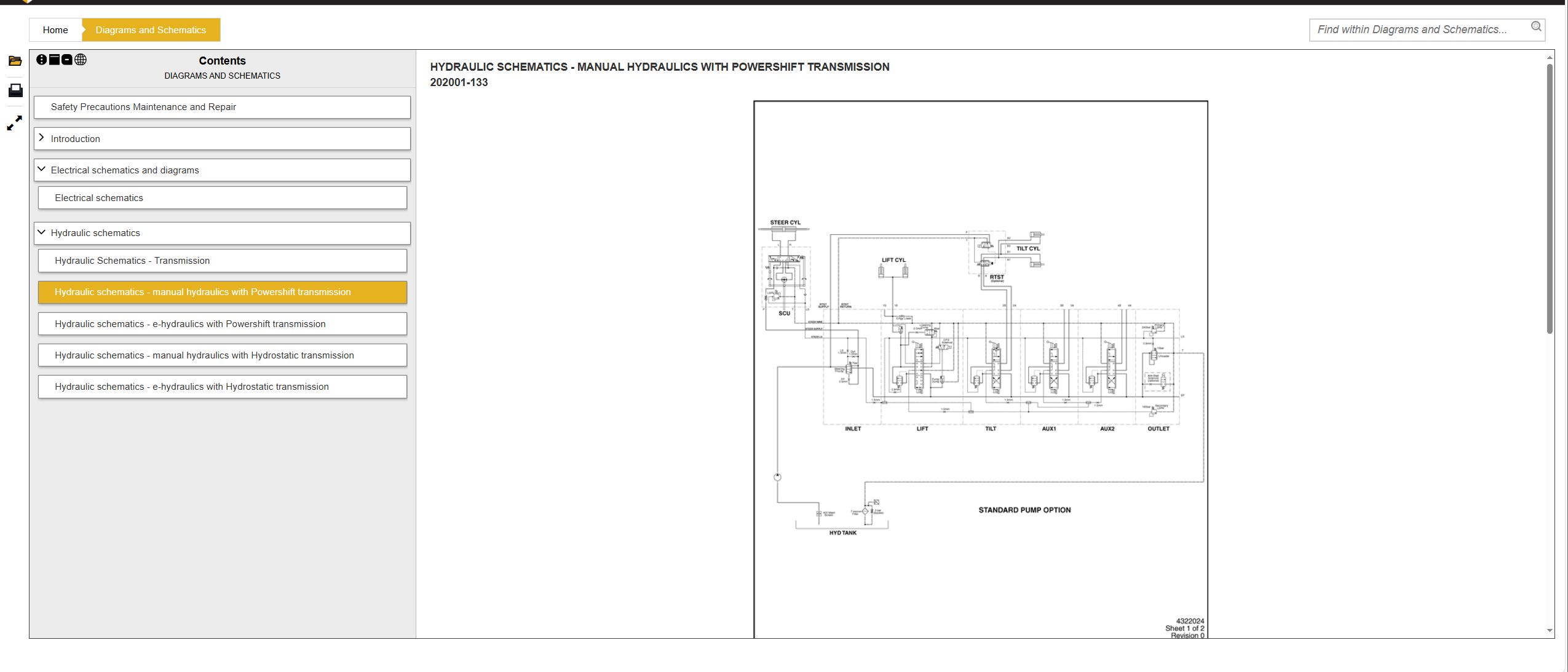1568x672 pixels.
Task: Select Diagrams and Schematics breadcrumb tab
Action: [151, 30]
